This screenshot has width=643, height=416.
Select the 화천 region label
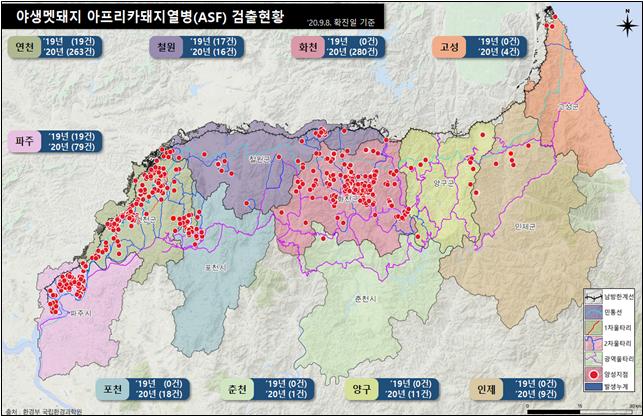coord(308,47)
